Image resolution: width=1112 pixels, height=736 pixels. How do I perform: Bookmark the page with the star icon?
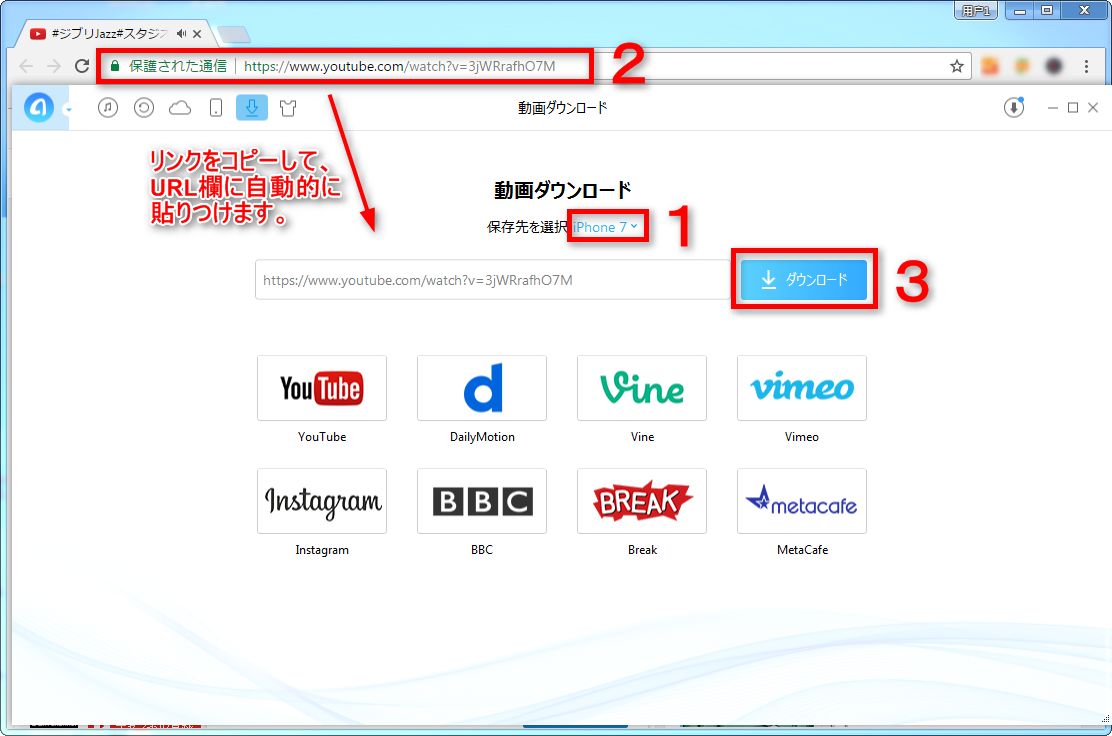point(957,66)
